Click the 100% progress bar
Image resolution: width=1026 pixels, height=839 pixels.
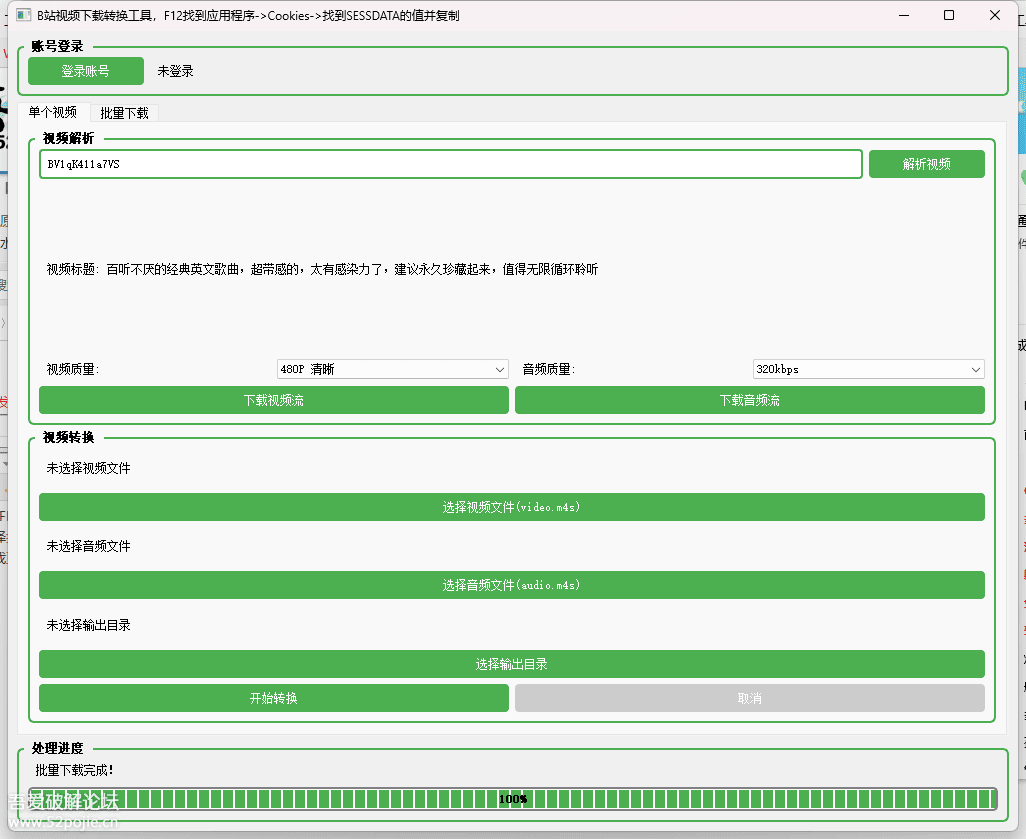coord(512,799)
